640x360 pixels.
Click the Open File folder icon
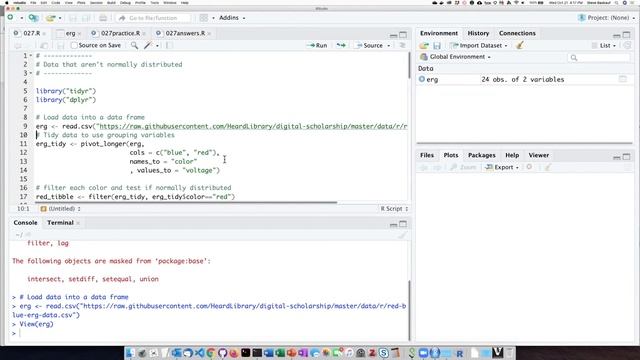point(50,18)
